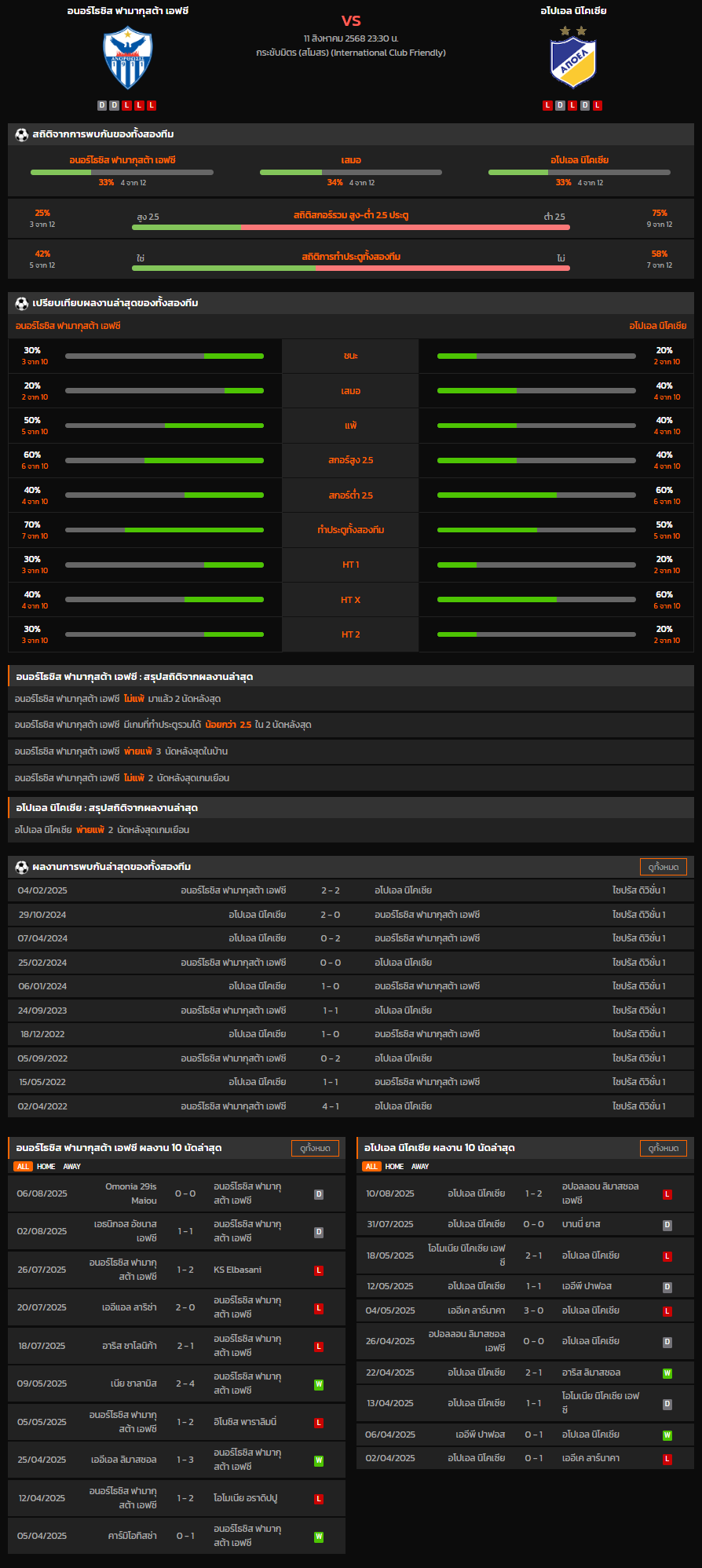Screen dimensions: 702x1568
Task: Click the "HT X" comparison label
Action: [351, 600]
